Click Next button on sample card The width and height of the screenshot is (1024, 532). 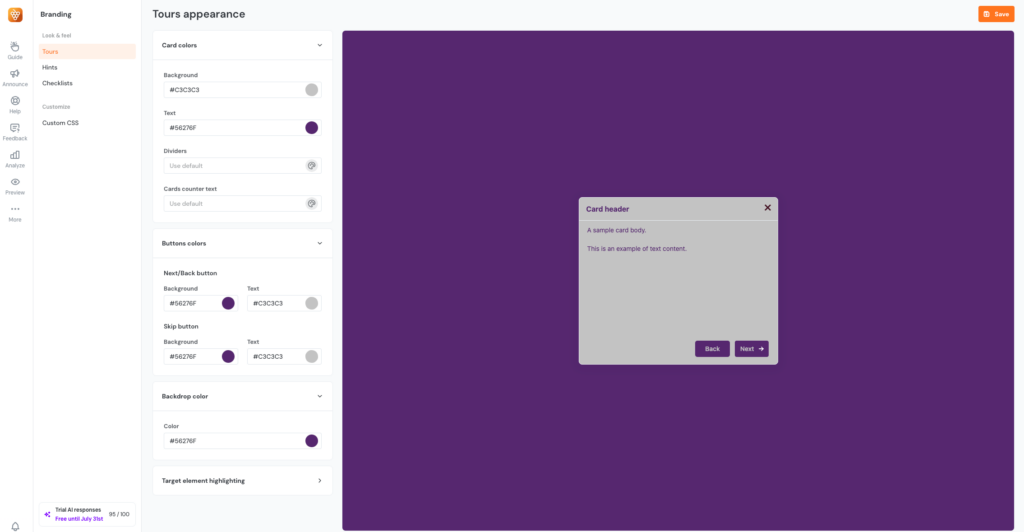coord(751,349)
